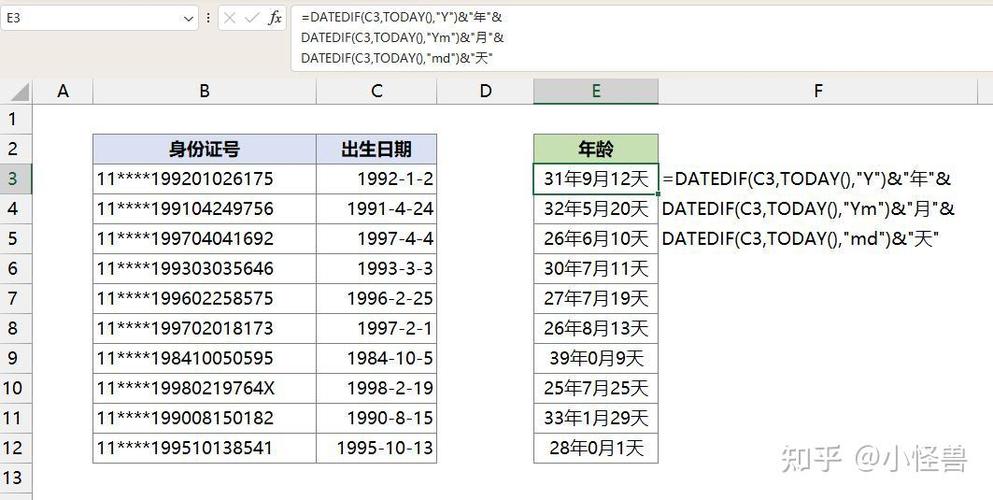This screenshot has height=500, width=993.
Task: Select the 身份证号 header cell
Action: (204, 149)
